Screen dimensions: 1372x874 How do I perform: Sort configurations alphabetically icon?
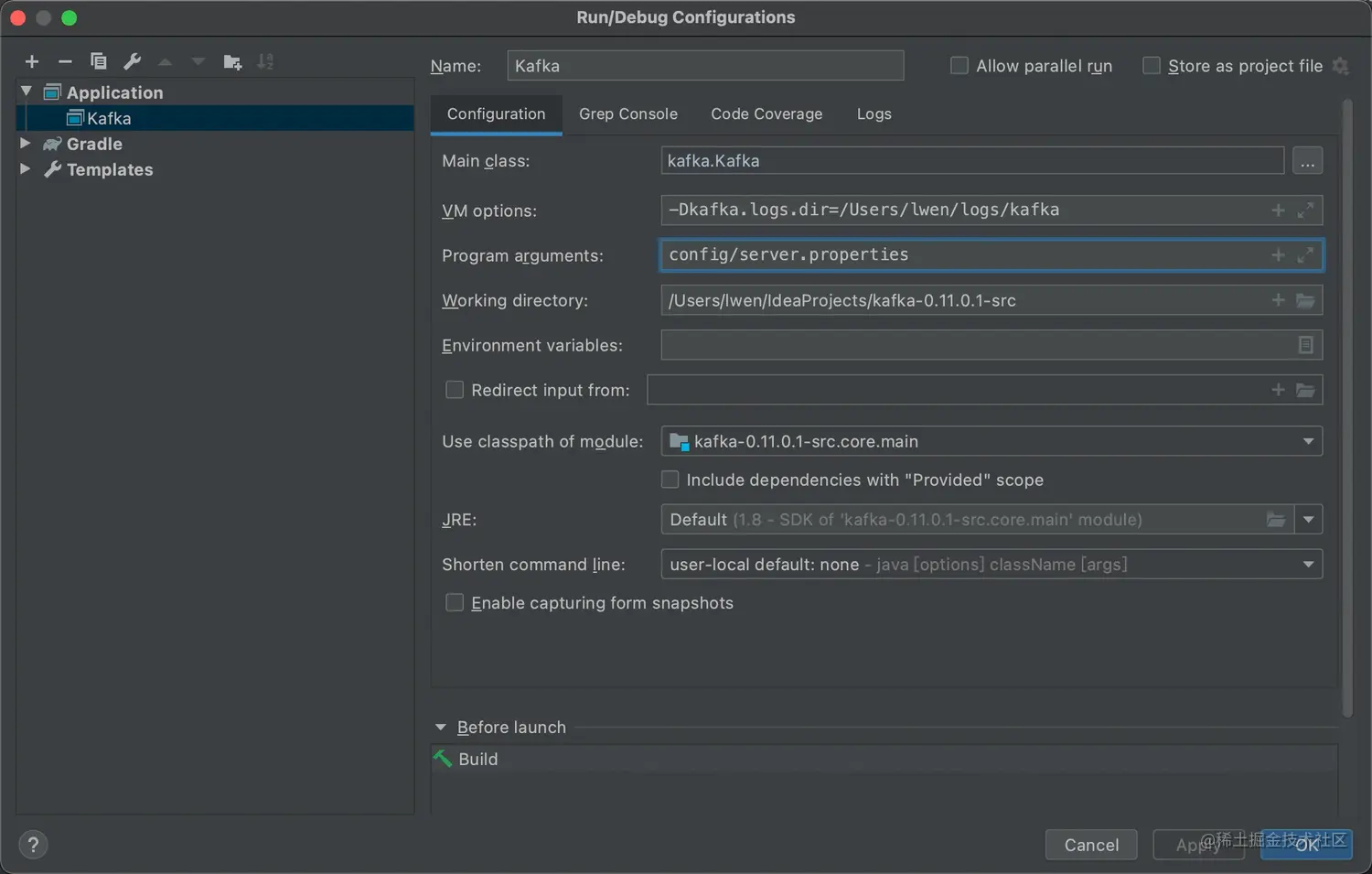click(x=265, y=61)
